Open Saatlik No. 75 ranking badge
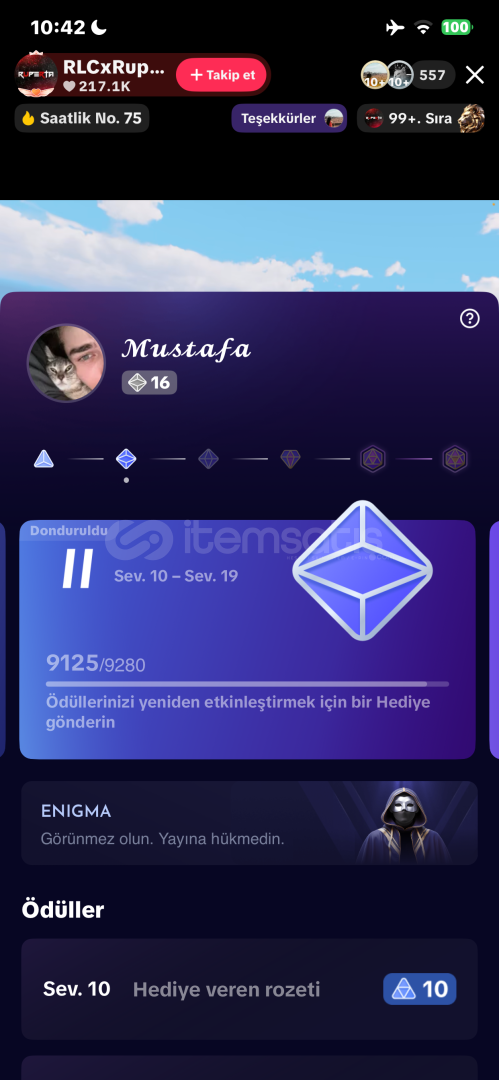 click(x=82, y=118)
